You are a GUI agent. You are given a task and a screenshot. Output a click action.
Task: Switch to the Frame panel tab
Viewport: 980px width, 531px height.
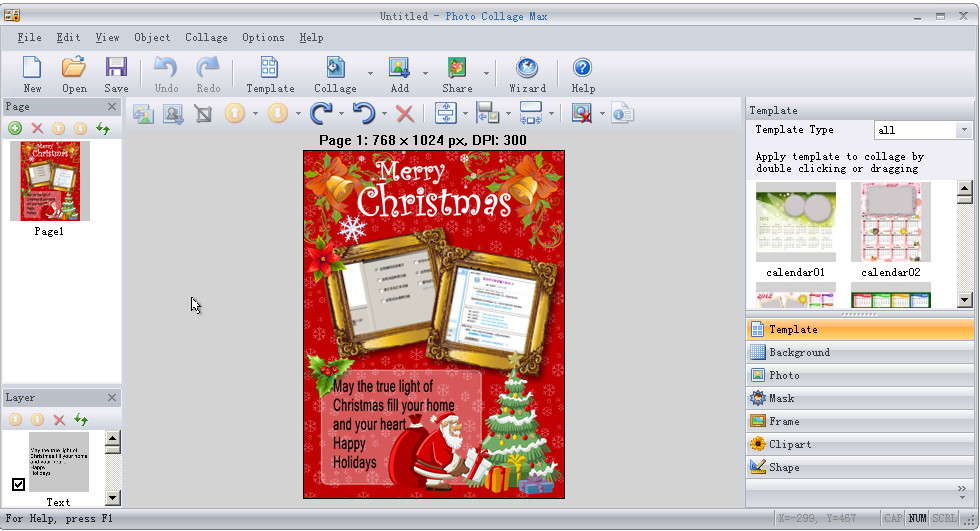click(860, 422)
